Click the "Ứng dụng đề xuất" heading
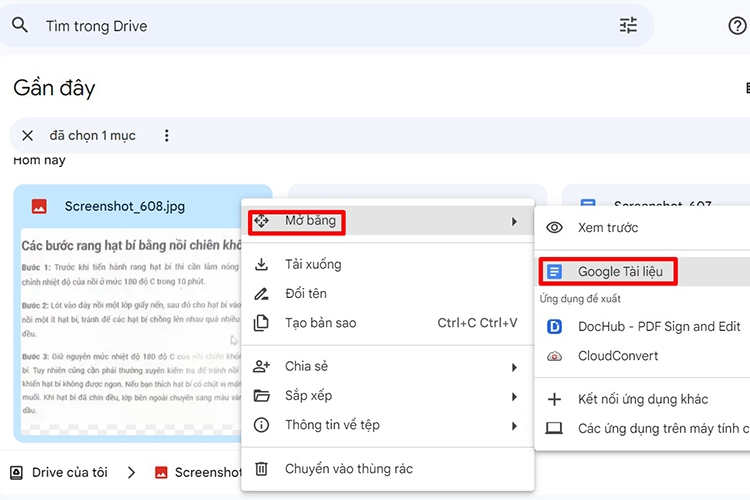Viewport: 750px width, 500px height. 580,299
